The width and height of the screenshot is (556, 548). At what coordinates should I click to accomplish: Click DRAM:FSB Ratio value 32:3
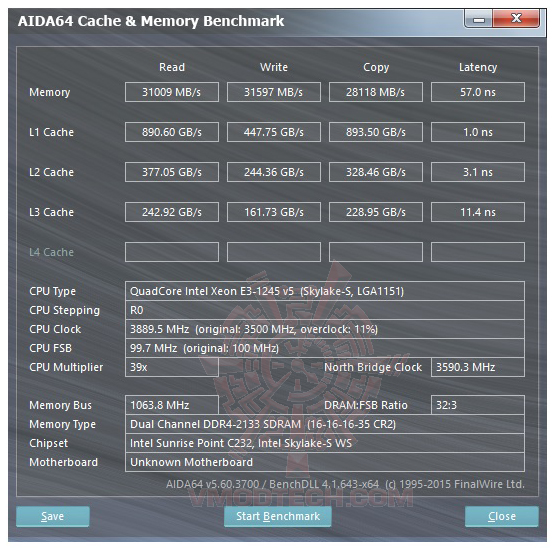[x=478, y=405]
